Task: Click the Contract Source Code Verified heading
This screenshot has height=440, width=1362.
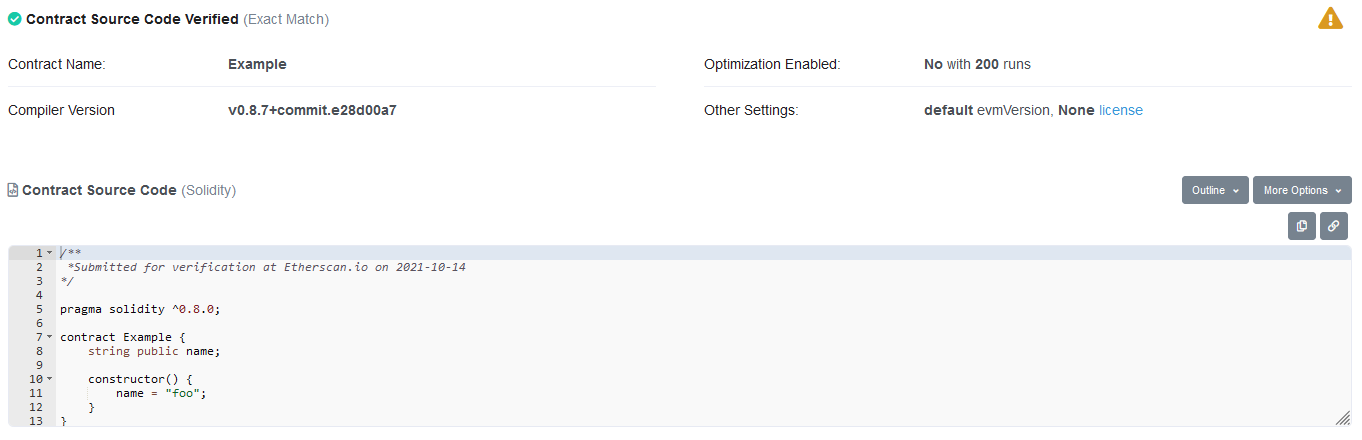Action: click(132, 19)
